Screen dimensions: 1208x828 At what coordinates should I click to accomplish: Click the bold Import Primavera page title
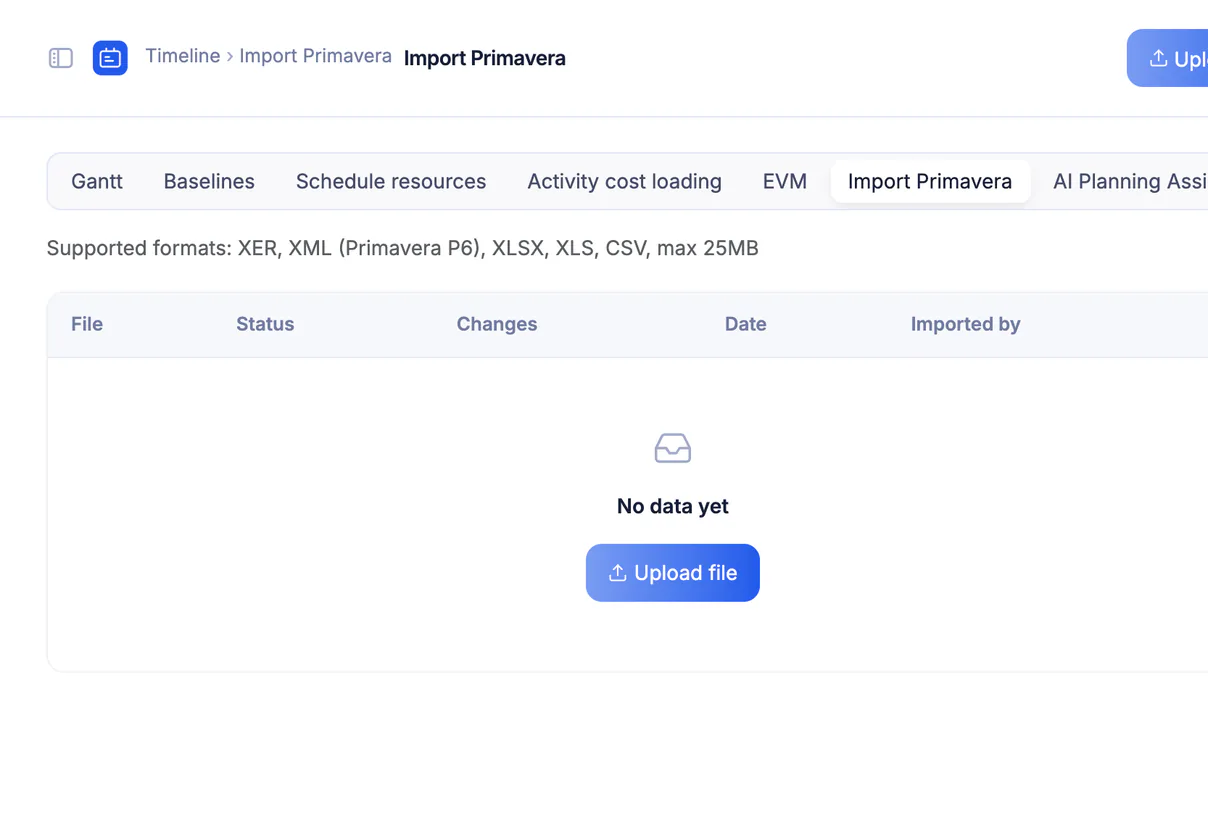click(x=485, y=58)
